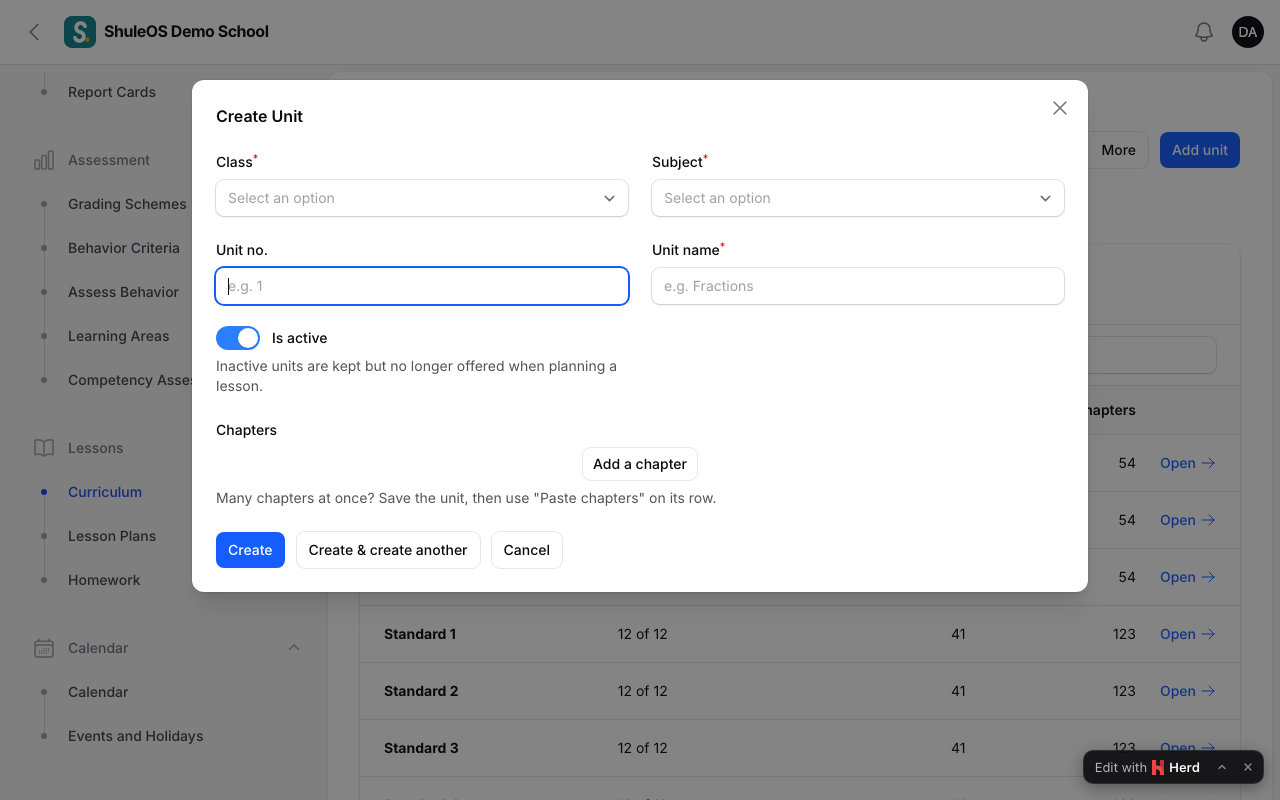Close the Create Unit dialog
The image size is (1280, 800).
tap(1060, 108)
